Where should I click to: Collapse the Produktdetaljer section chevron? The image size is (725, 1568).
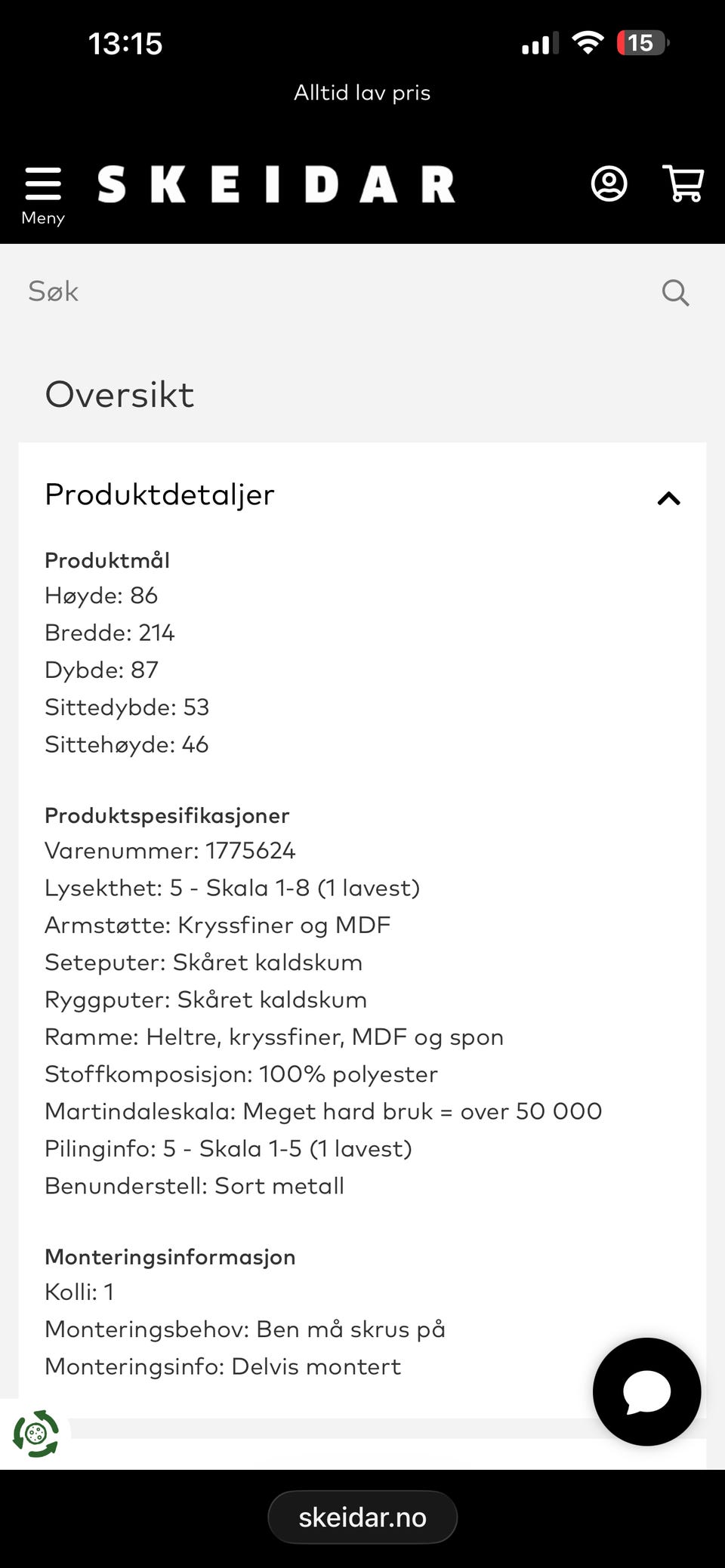click(x=669, y=498)
